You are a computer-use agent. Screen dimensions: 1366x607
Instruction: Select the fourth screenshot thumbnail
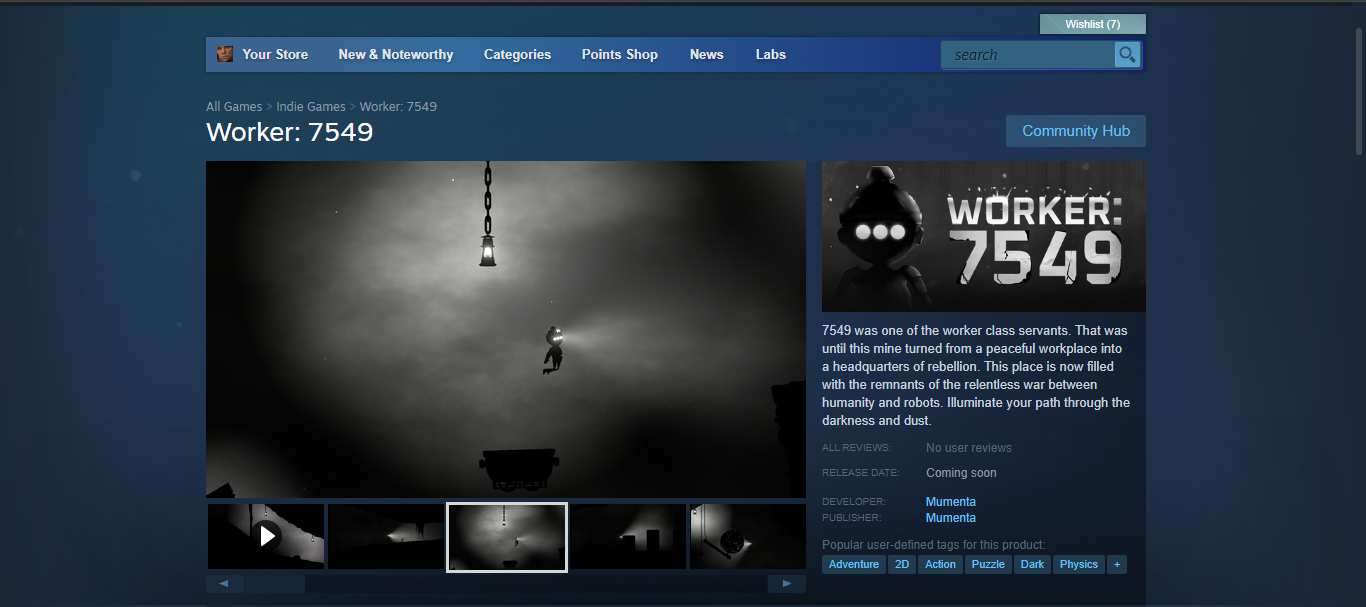628,537
